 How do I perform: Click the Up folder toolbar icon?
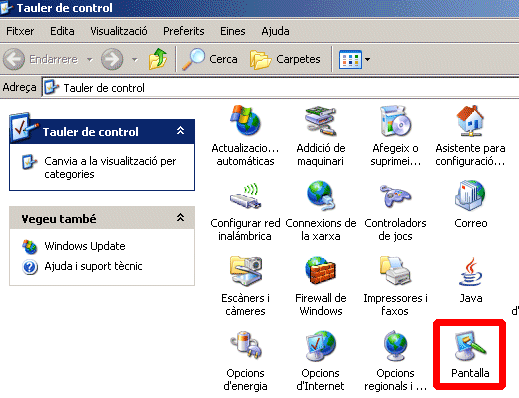158,59
